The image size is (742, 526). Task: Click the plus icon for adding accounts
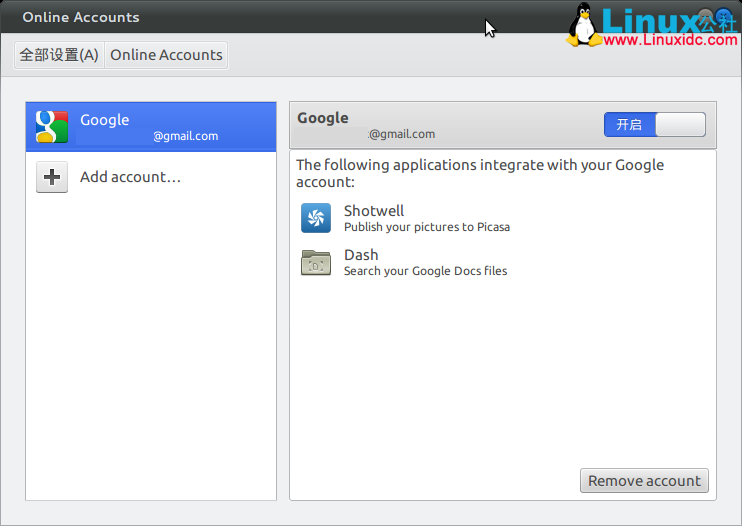tap(52, 177)
